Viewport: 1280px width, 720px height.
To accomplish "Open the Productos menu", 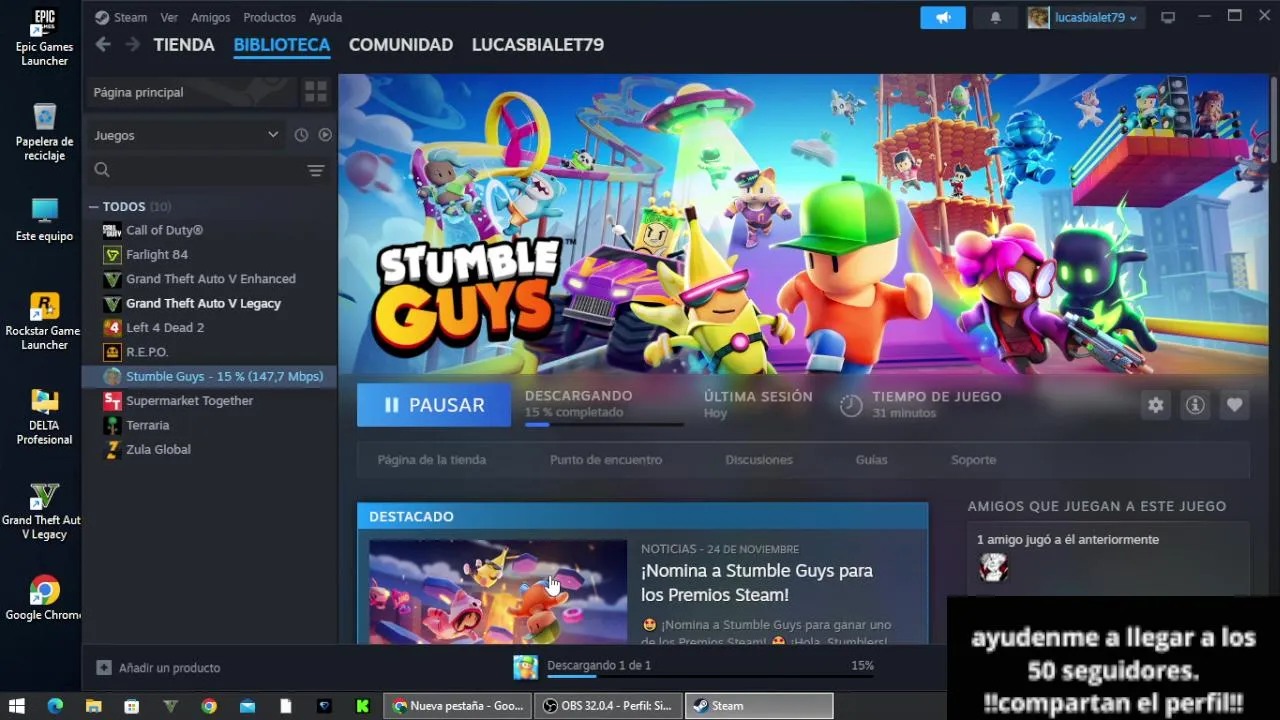I will 269,17.
